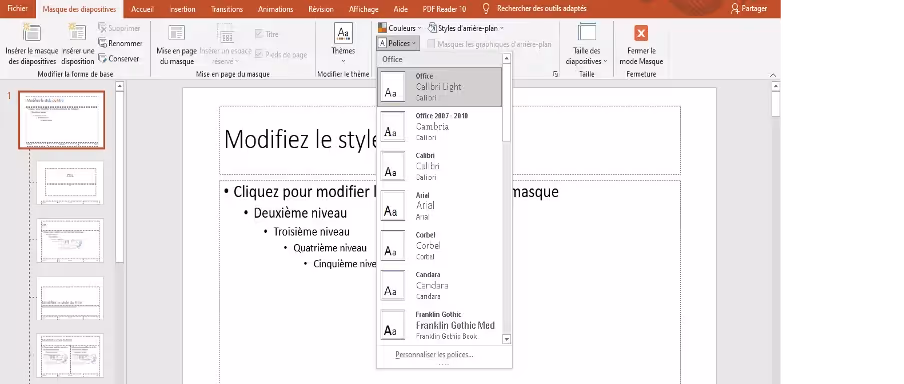Open Insérer un espace réservé dropdown
904x384 pixels.
tap(225, 45)
